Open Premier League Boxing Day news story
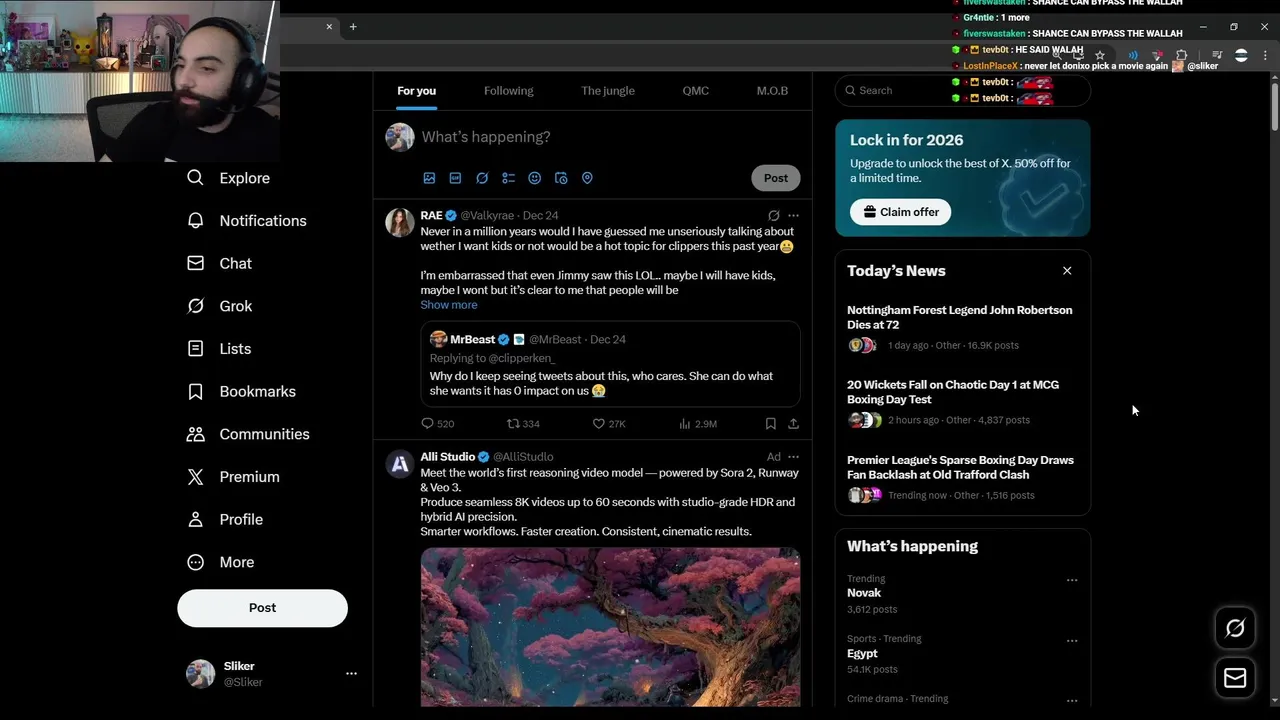Image resolution: width=1280 pixels, height=720 pixels. pos(962,477)
